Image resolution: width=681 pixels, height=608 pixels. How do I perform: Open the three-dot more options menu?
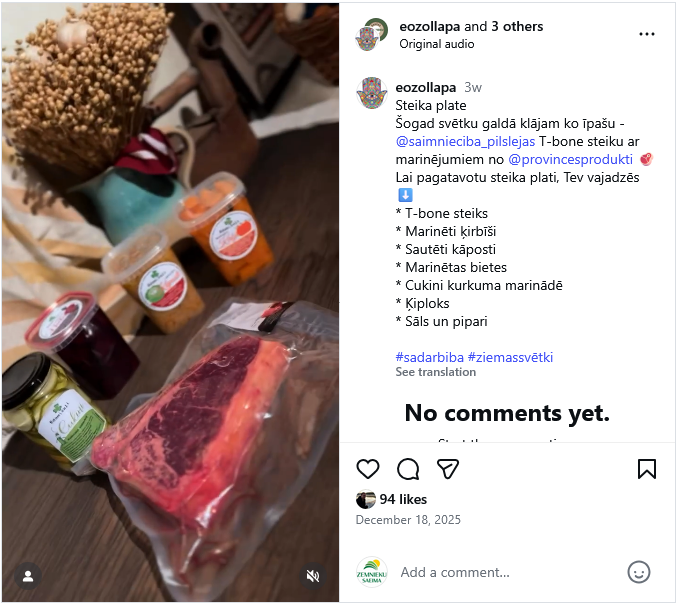647,34
